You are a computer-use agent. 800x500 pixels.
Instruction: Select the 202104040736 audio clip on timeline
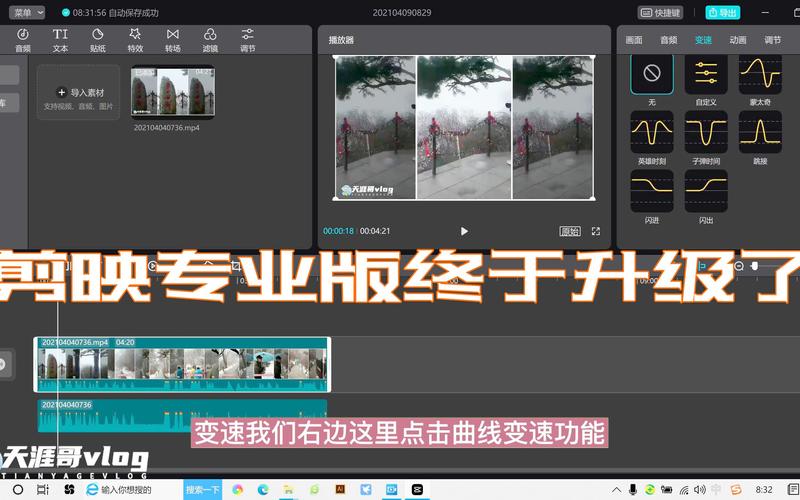(x=182, y=415)
